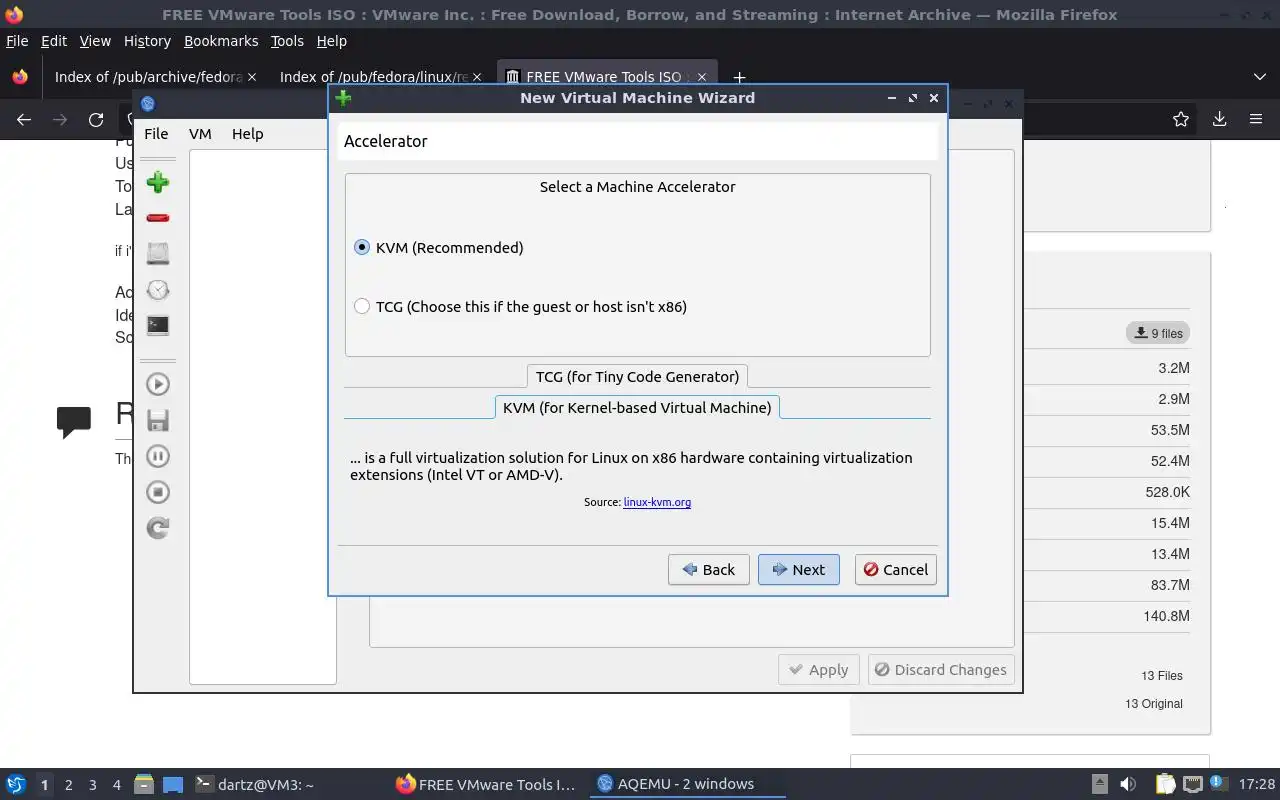Open Firefox downloads icon
Viewport: 1280px width, 800px height.
1219,119
